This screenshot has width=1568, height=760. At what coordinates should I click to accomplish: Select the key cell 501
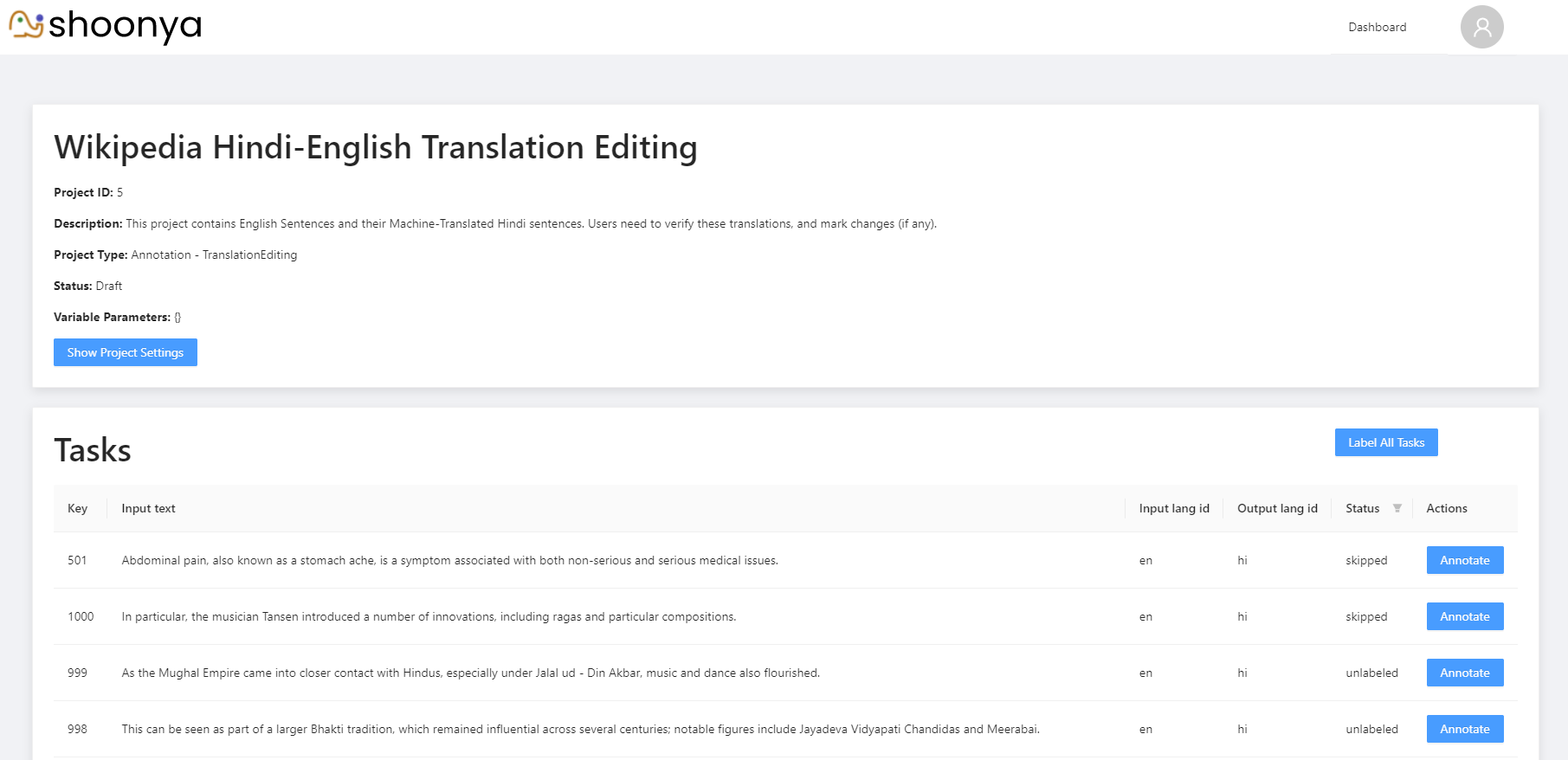click(77, 560)
